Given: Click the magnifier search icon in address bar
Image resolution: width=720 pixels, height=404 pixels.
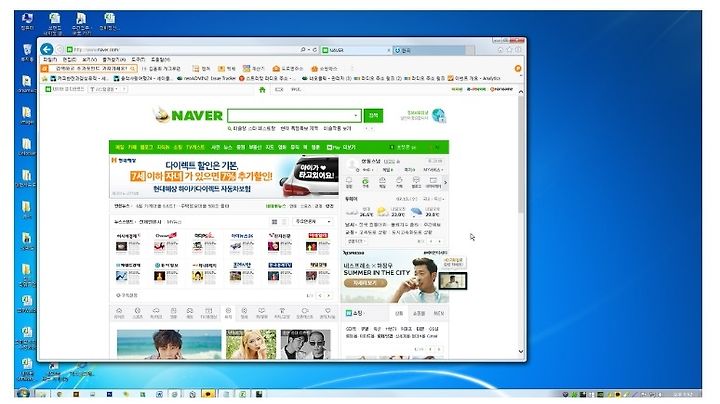Looking at the screenshot, I should pos(303,50).
